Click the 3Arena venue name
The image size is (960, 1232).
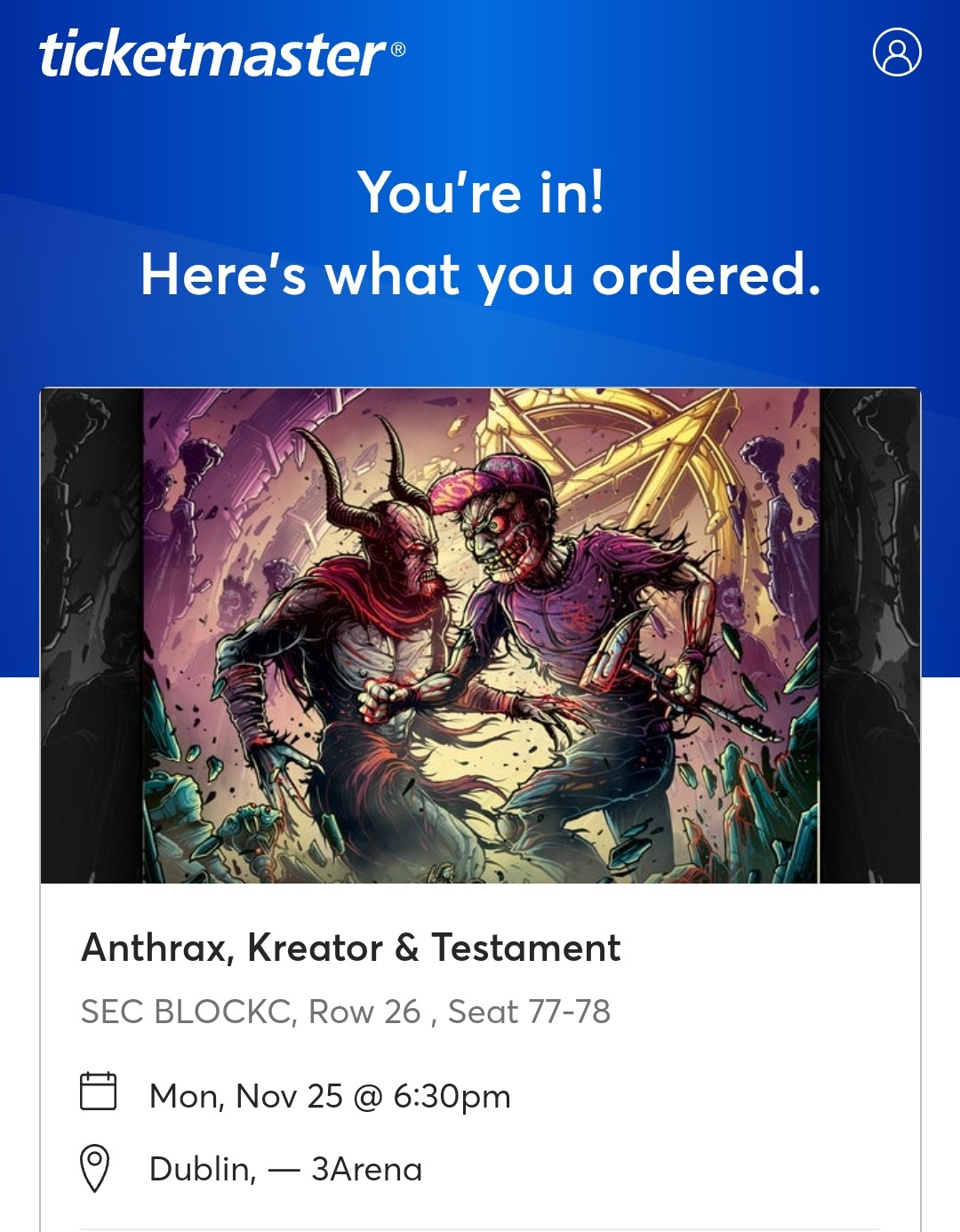pyautogui.click(x=366, y=1169)
